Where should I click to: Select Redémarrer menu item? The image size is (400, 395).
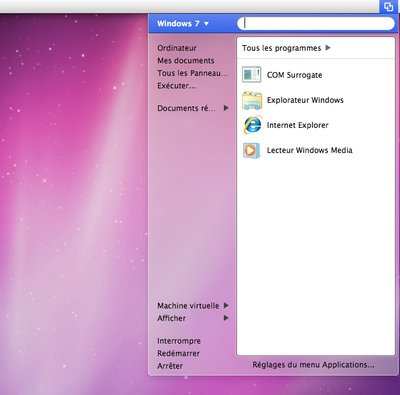pos(178,353)
